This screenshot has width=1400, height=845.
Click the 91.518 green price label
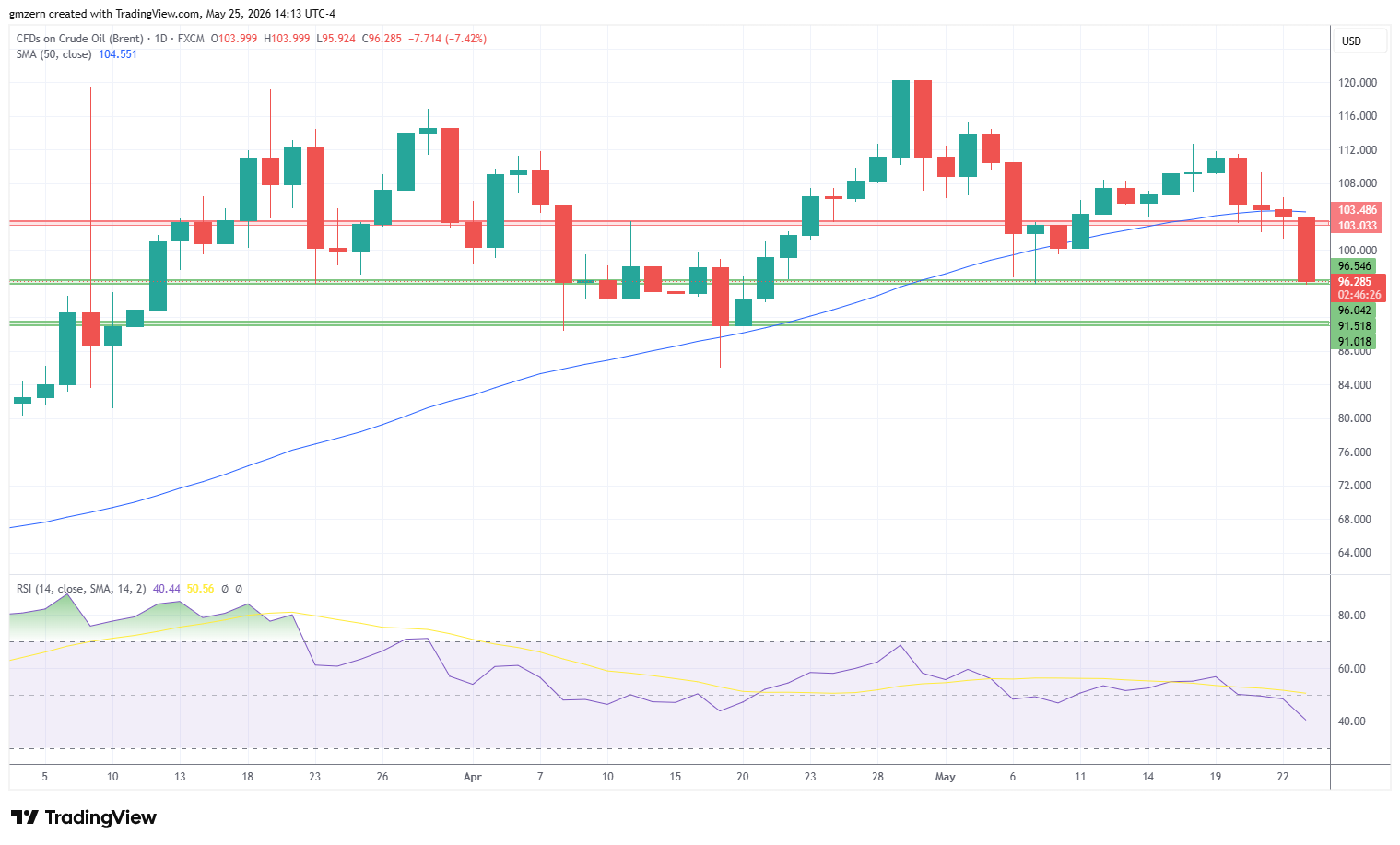pyautogui.click(x=1355, y=326)
